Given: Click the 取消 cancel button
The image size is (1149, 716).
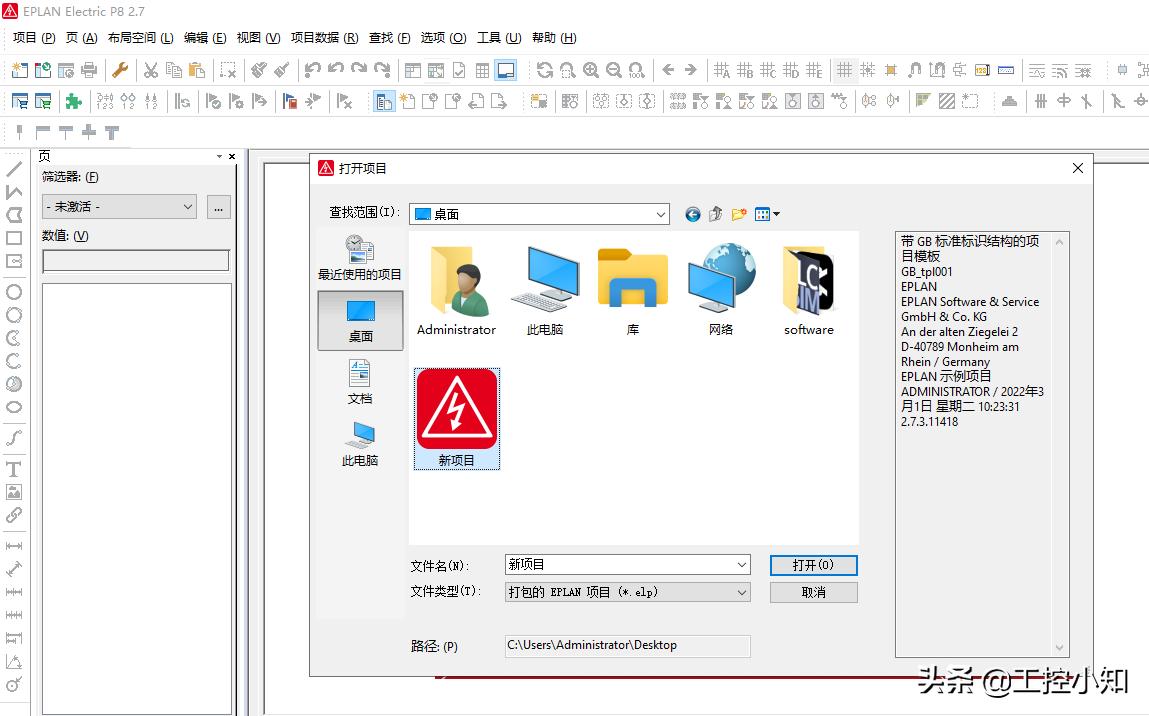Looking at the screenshot, I should 813,592.
